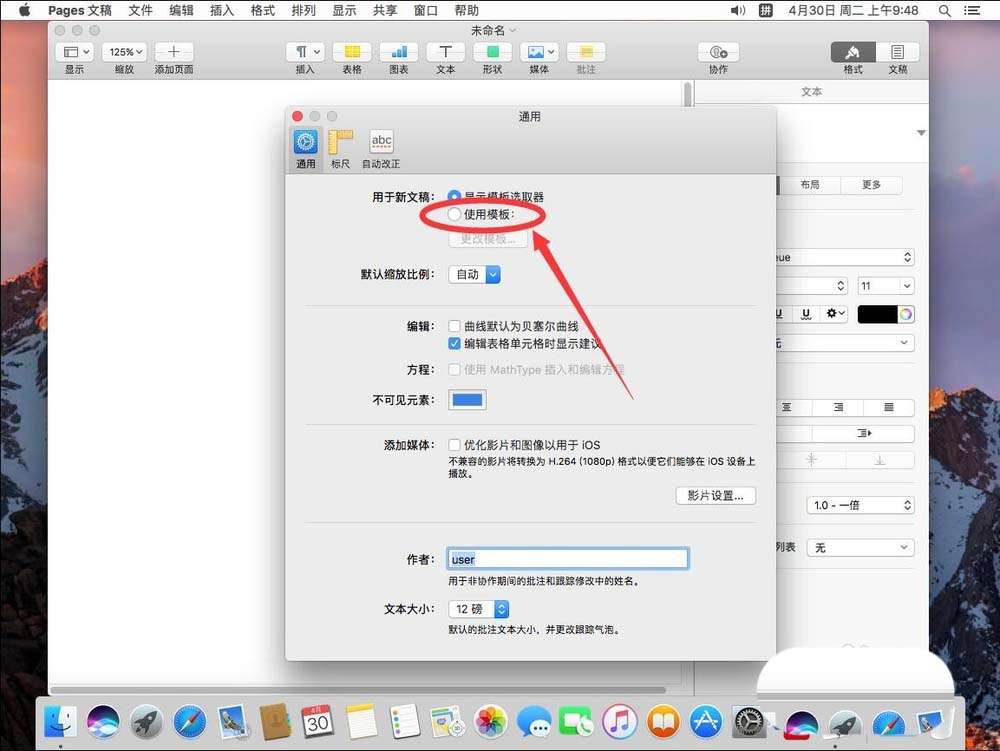The height and width of the screenshot is (751, 1000).
Task: Click the Collaborate toolbar icon
Action: 716,52
